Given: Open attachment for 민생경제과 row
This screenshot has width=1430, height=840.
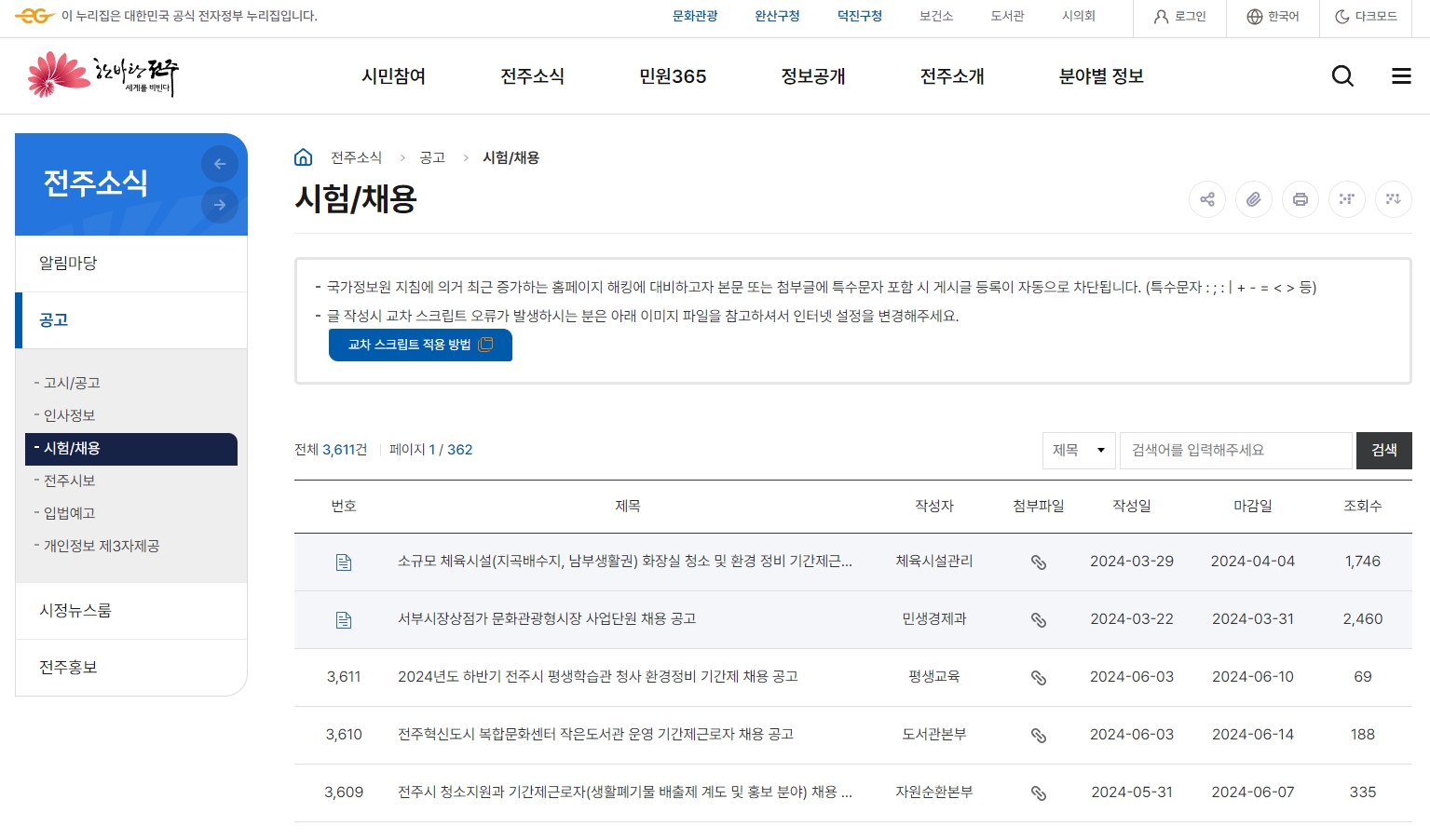Looking at the screenshot, I should [1039, 620].
